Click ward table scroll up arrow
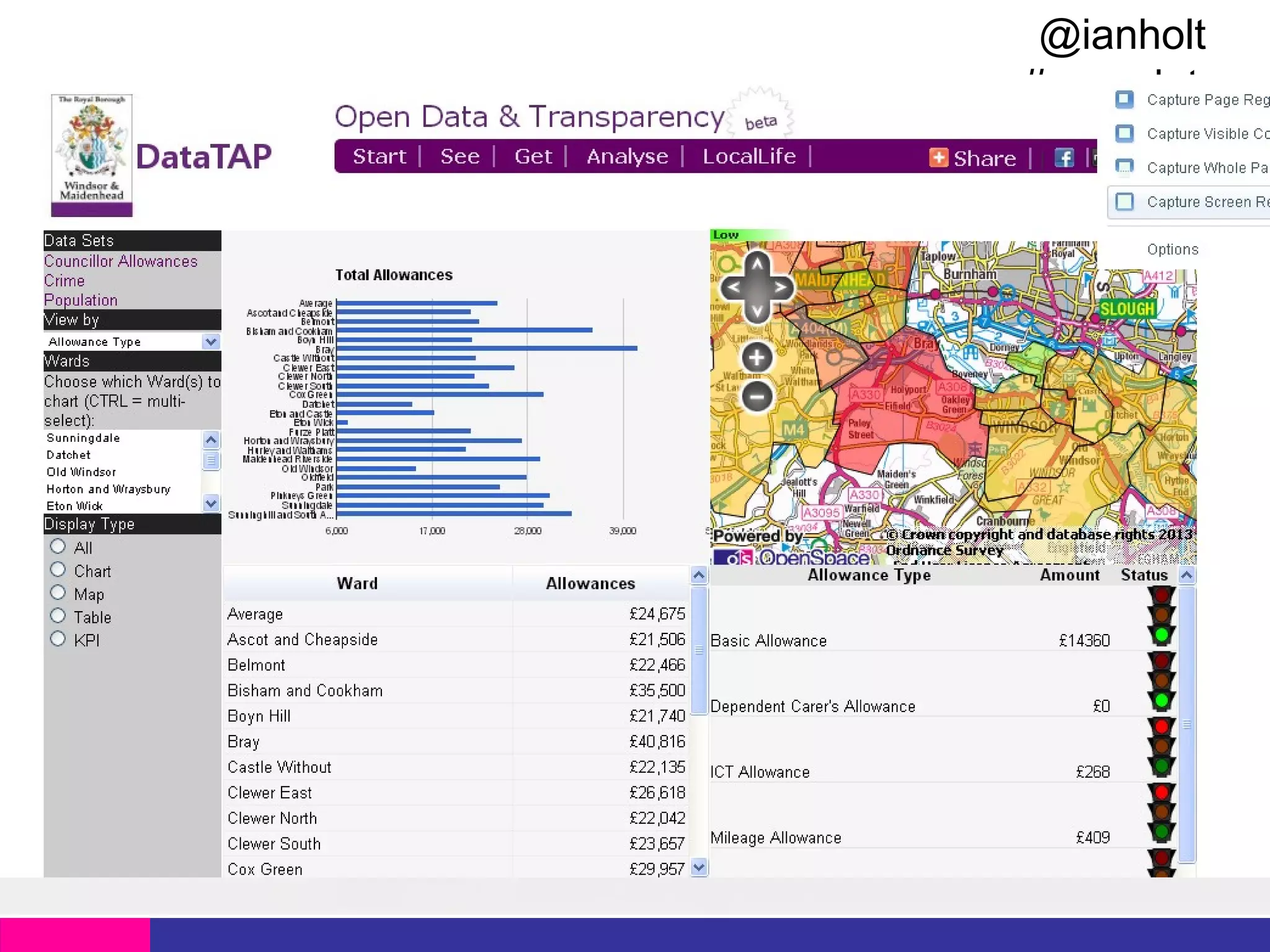 (x=699, y=576)
